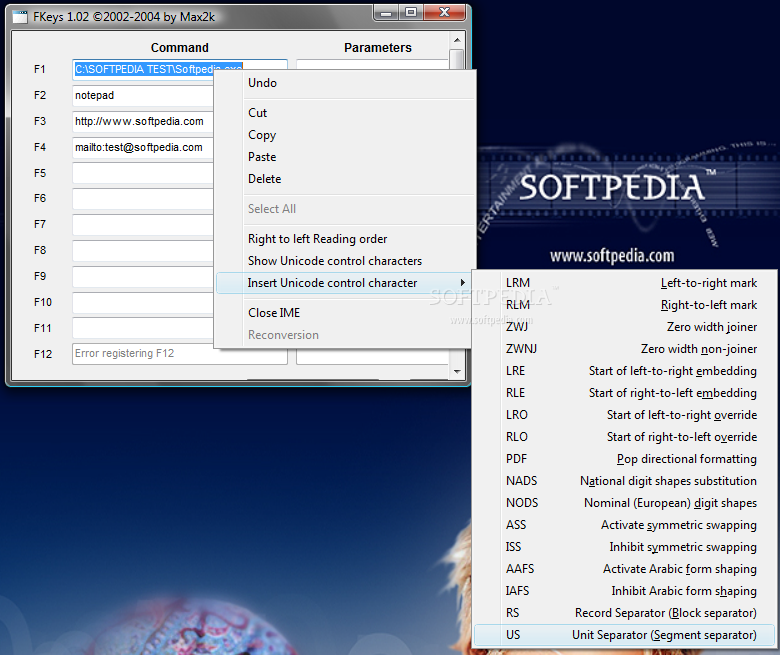Screen dimensions: 780x655
Task: Minimize the FKeys window
Action: click(386, 13)
